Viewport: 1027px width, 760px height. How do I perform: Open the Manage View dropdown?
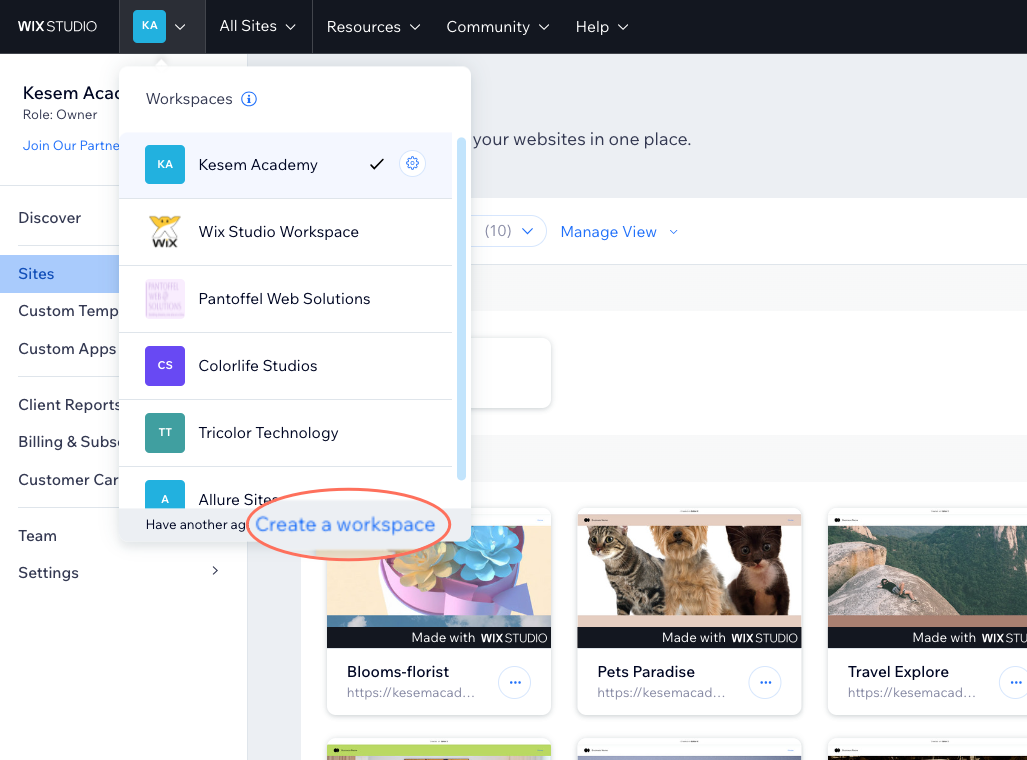[619, 232]
